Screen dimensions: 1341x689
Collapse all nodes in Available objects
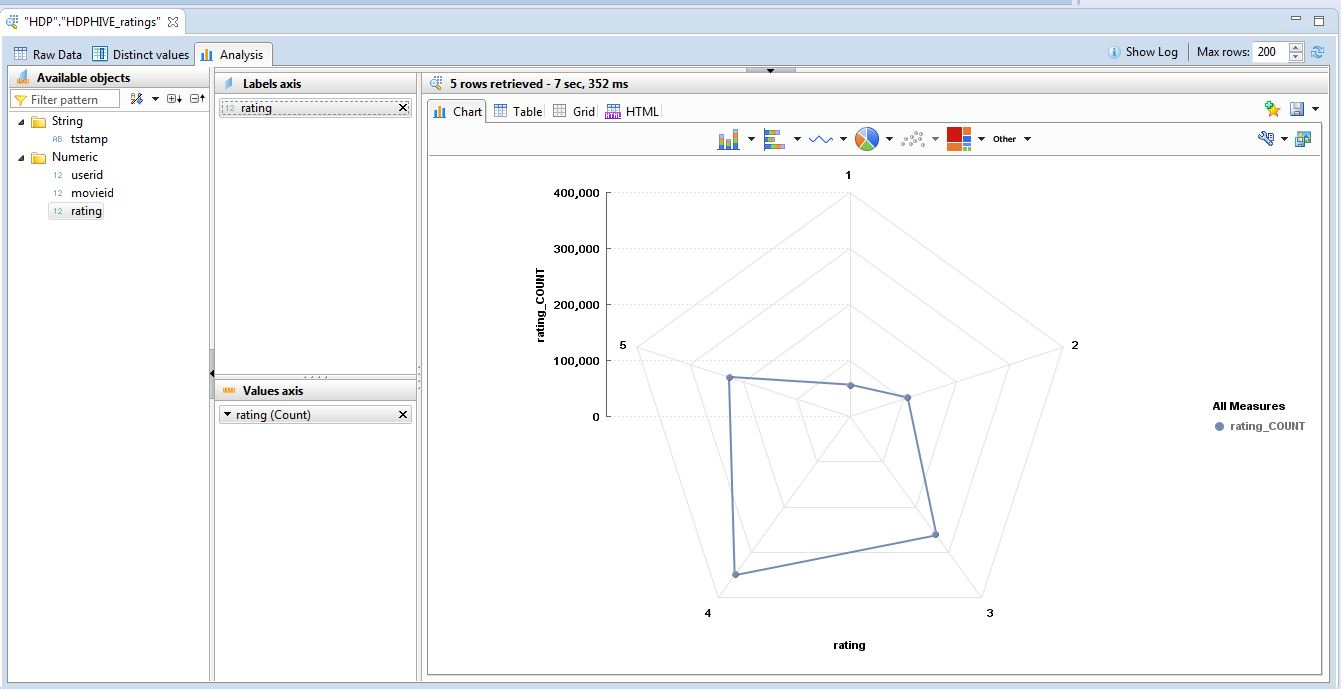(197, 99)
